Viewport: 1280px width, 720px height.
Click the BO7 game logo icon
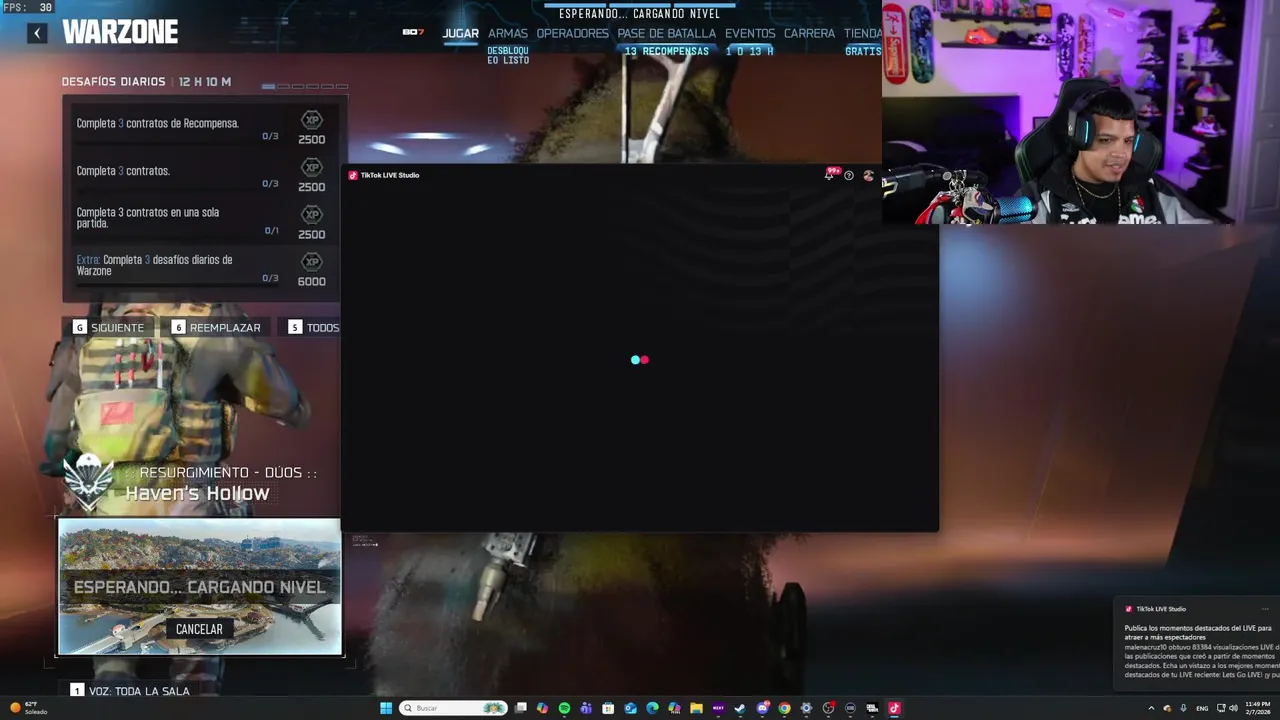click(413, 32)
